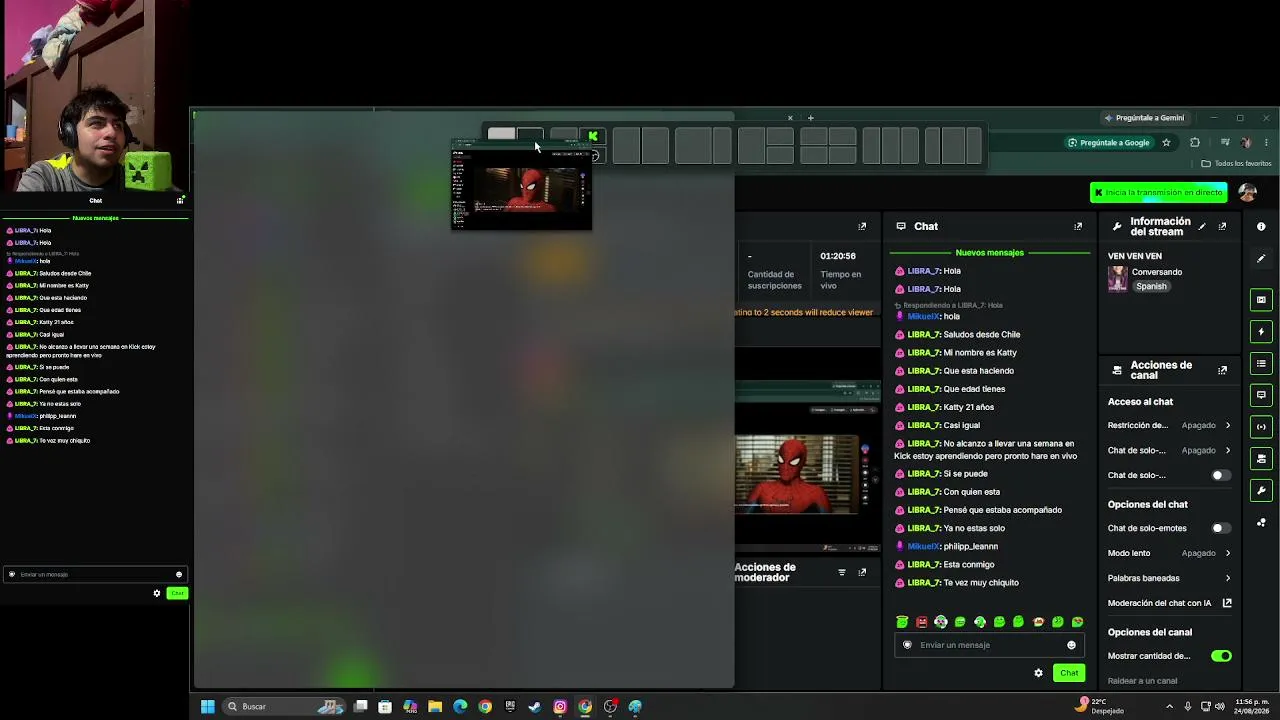Disable the Mostrar cantidad de... switch
Image resolution: width=1280 pixels, height=720 pixels.
coord(1221,656)
